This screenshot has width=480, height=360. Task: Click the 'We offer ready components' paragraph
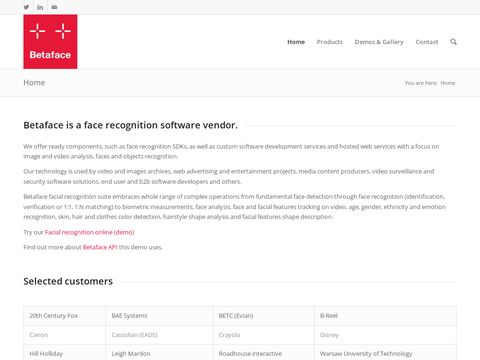point(231,151)
